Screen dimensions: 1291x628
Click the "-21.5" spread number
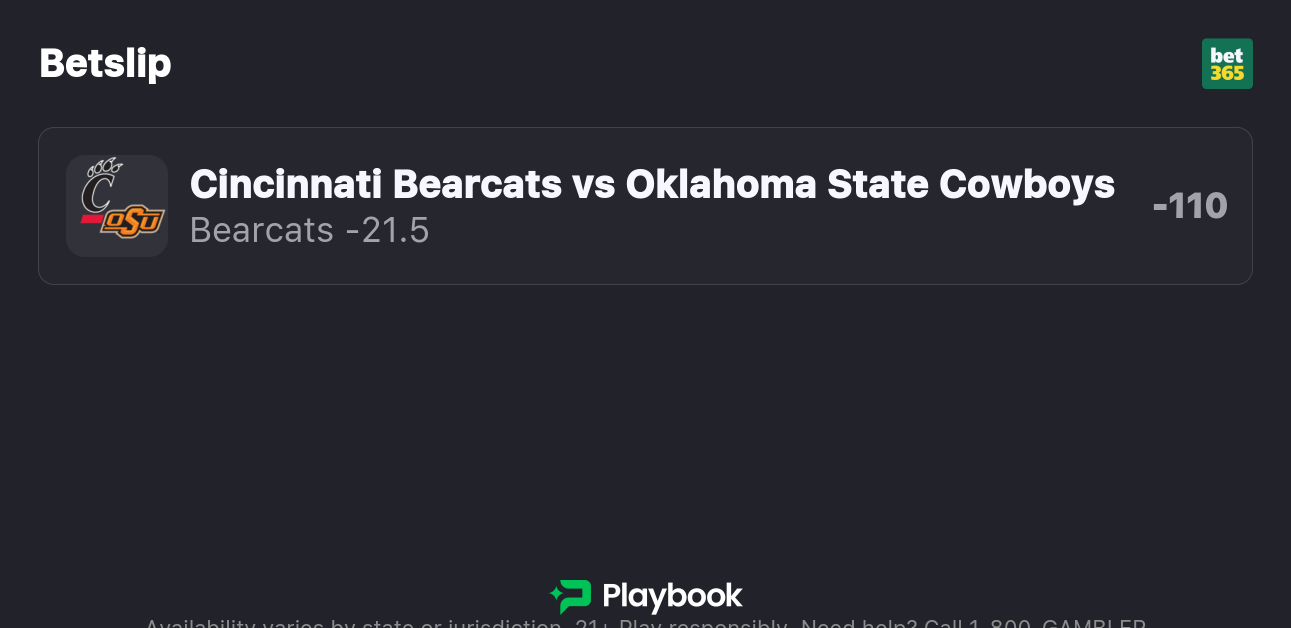[x=387, y=231]
